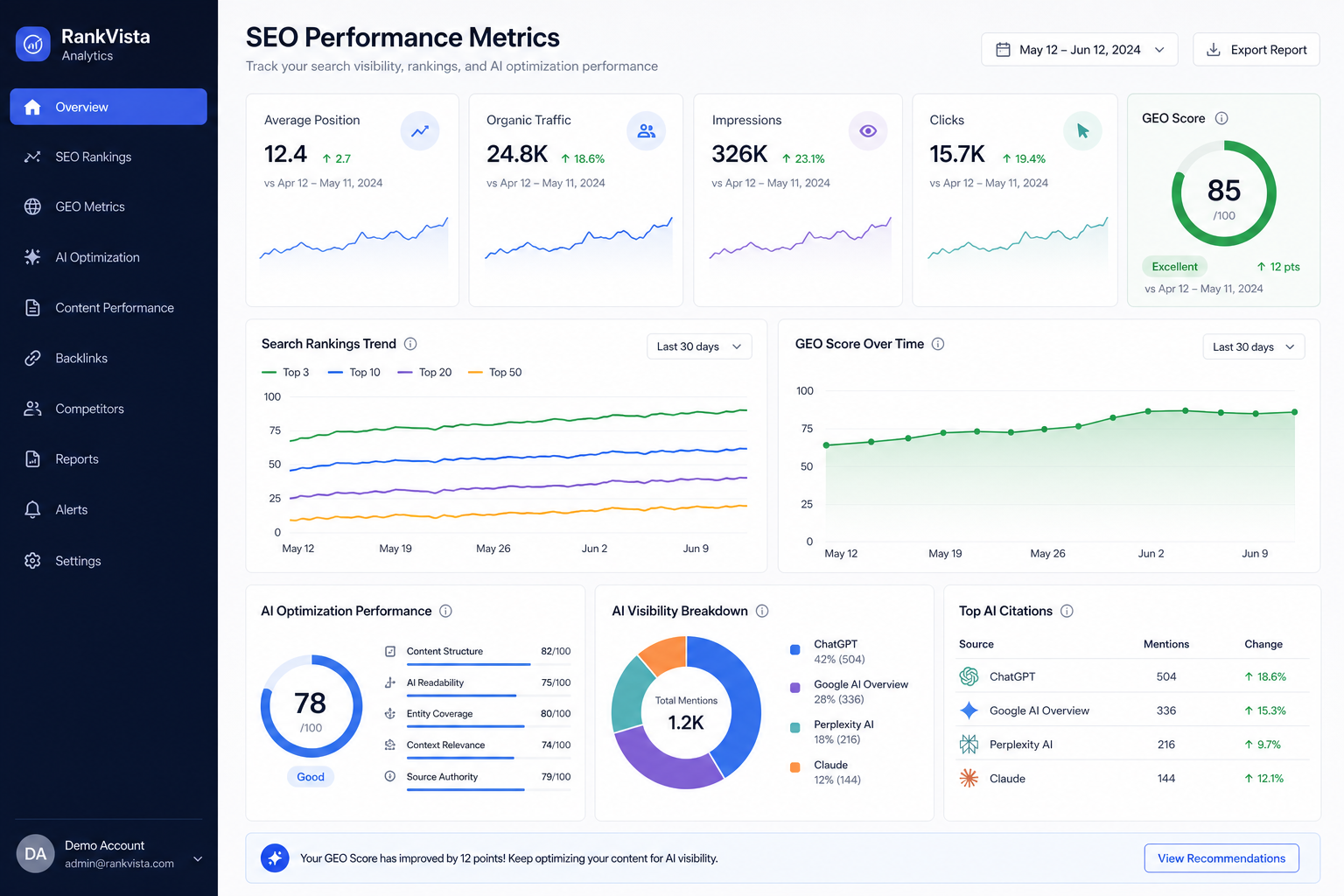This screenshot has width=1344, height=896.
Task: Click the Claude logo in citations table
Action: click(969, 778)
